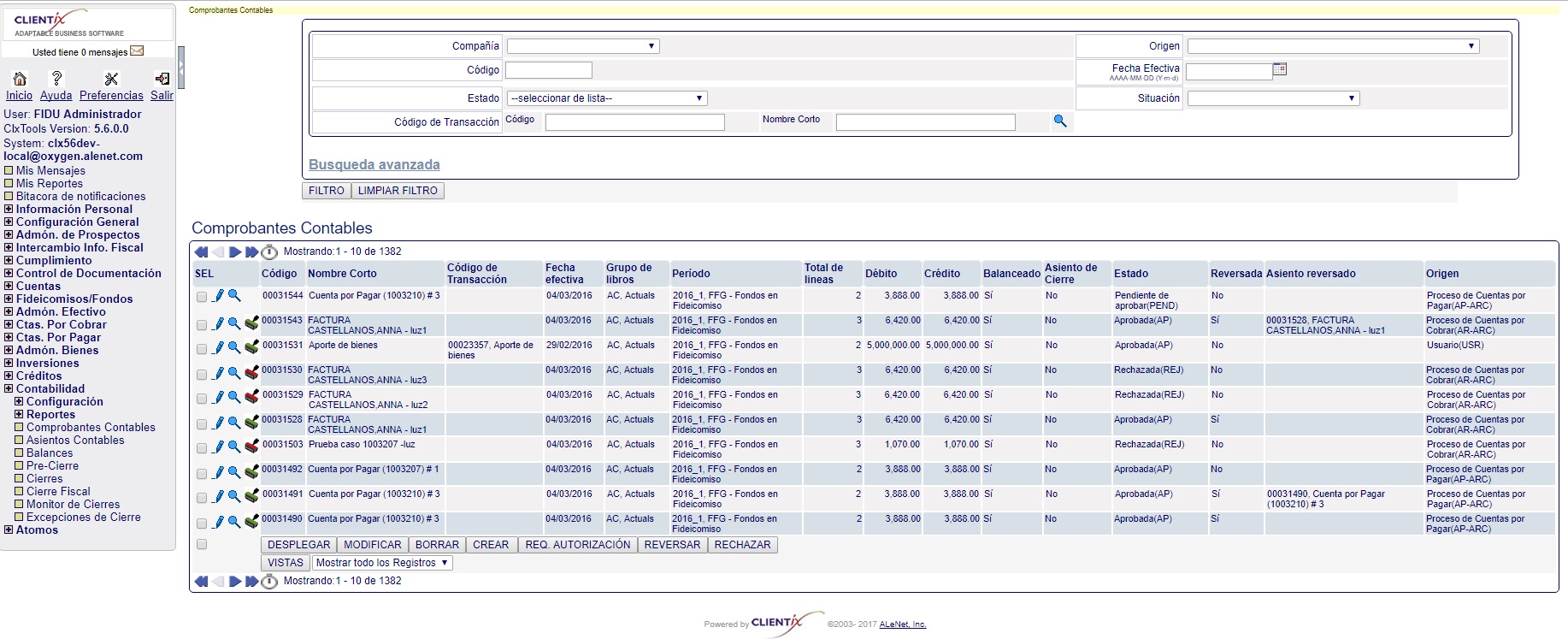This screenshot has width=1568, height=639.
Task: Click the stamp icon for voucher 00031530
Action: pyautogui.click(x=251, y=373)
